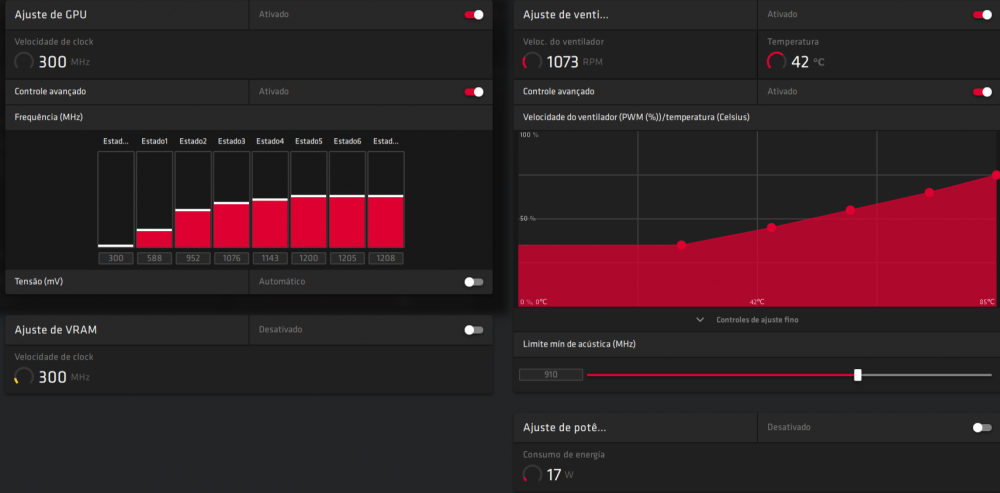The height and width of the screenshot is (493, 1000).
Task: Click the fan speed RPM gauge icon
Action: [x=533, y=62]
